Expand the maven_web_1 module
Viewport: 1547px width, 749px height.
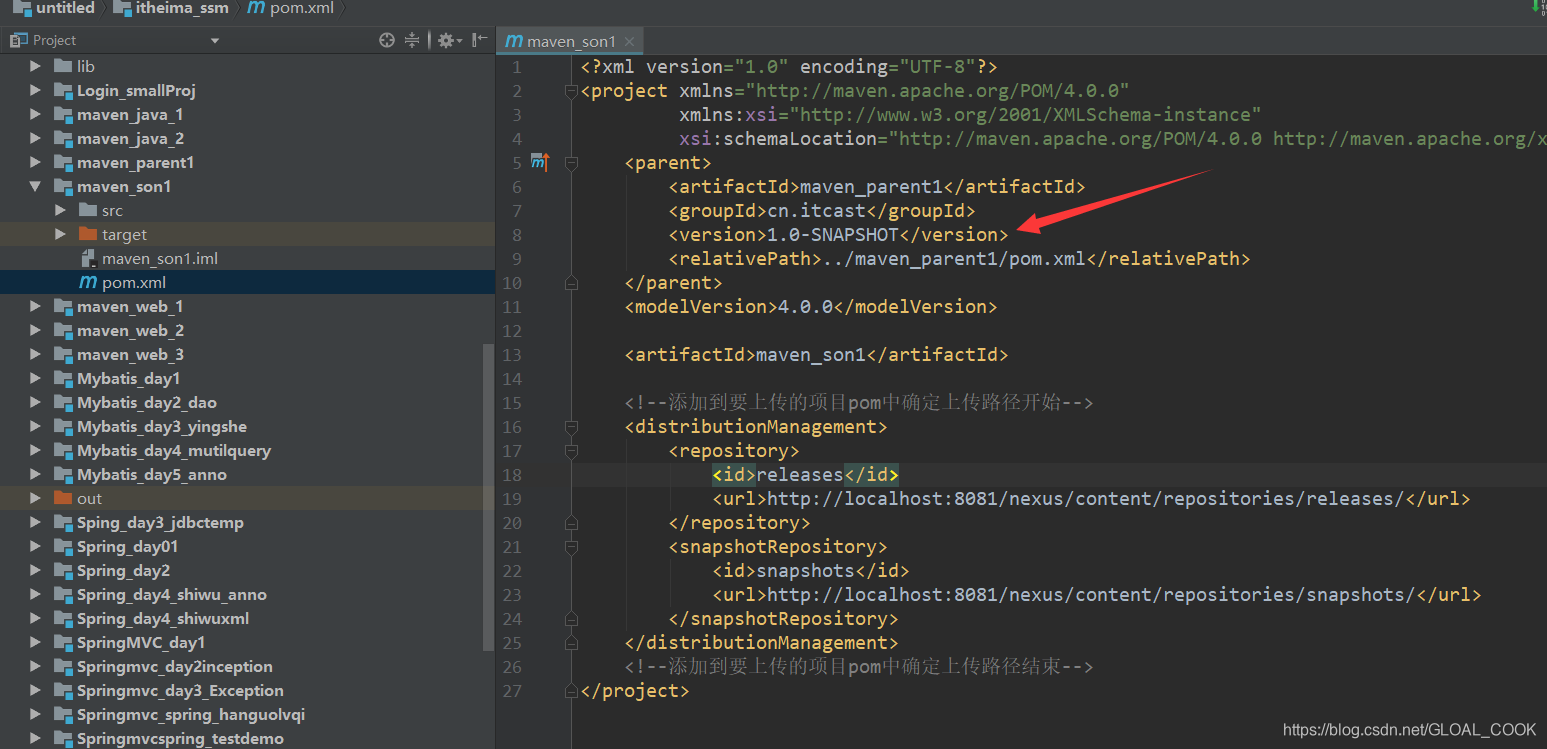pyautogui.click(x=36, y=306)
